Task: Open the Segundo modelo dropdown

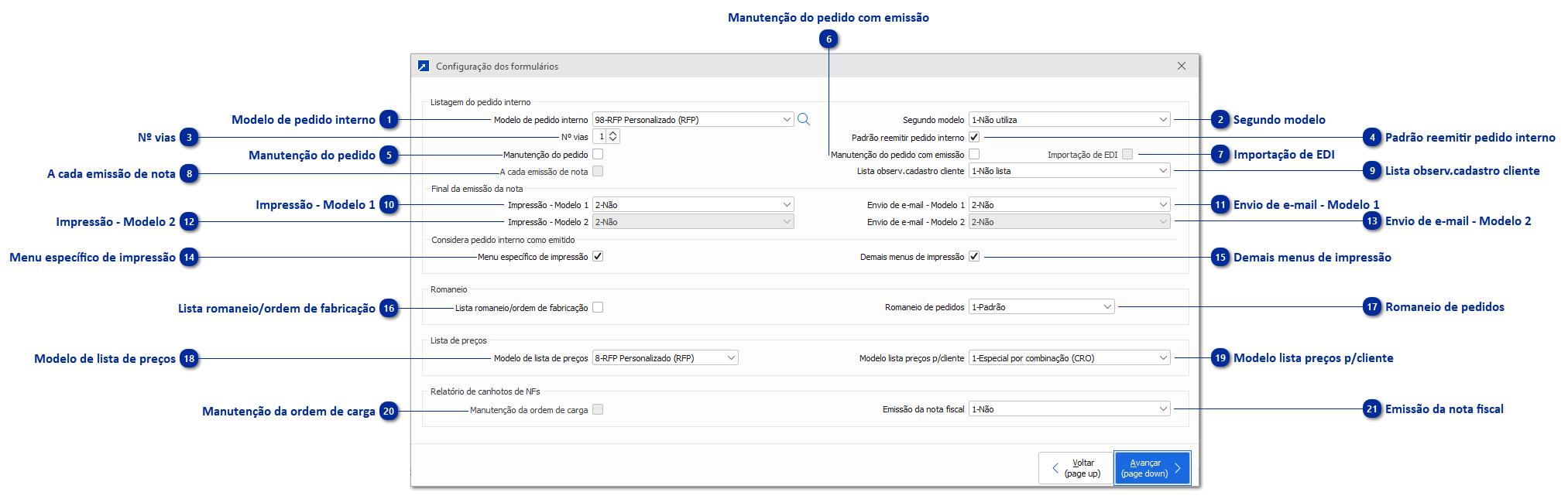Action: click(1069, 120)
